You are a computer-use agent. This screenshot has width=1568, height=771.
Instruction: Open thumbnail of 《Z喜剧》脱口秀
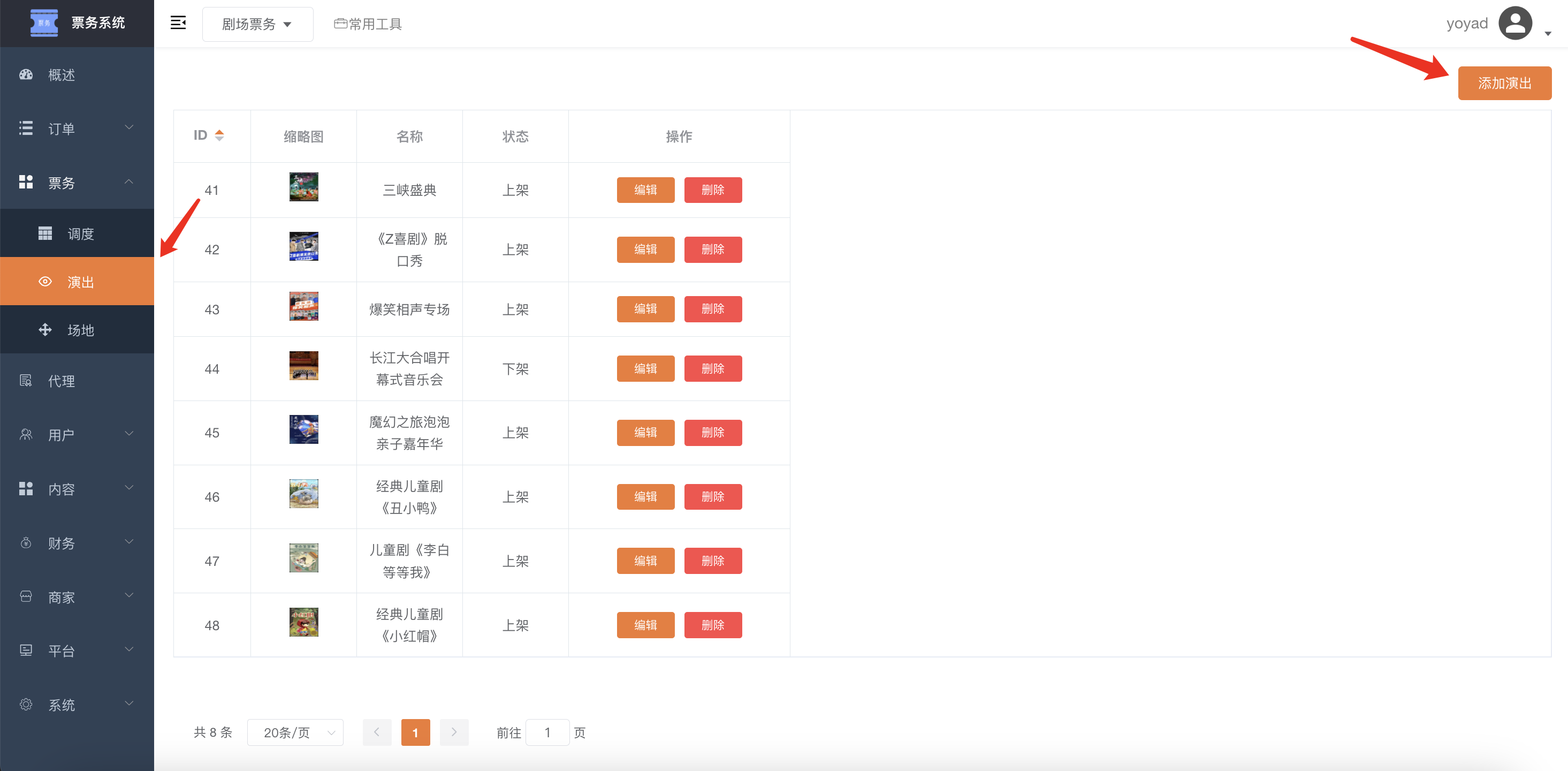point(304,247)
